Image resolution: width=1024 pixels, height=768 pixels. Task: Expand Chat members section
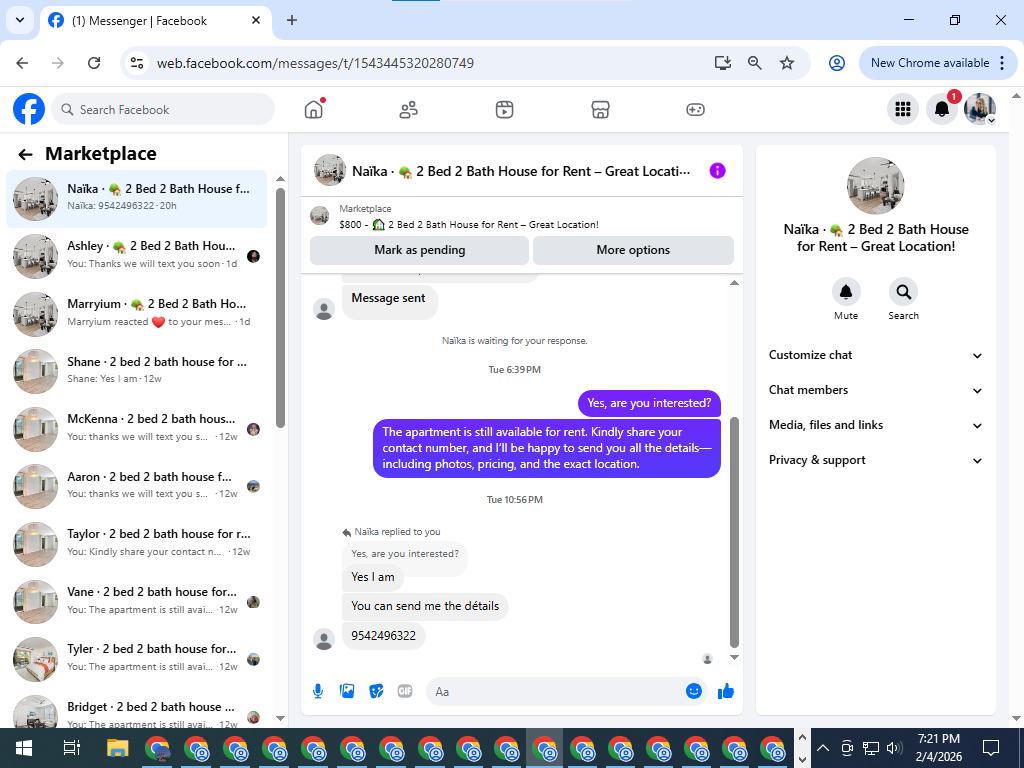coord(876,390)
